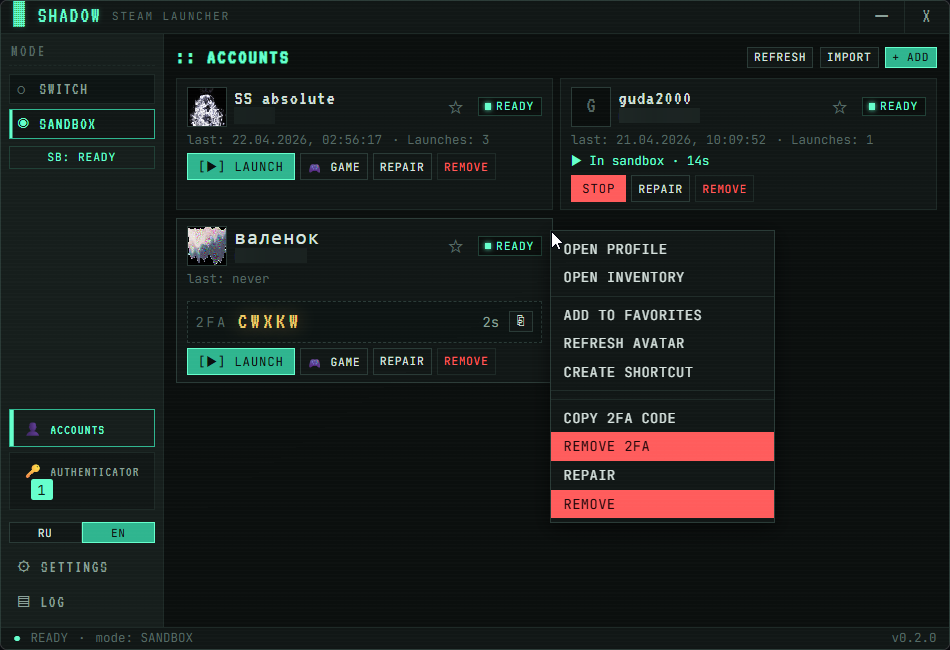The image size is (950, 650).
Task: Click the Shadow logo icon
Action: coord(19,15)
